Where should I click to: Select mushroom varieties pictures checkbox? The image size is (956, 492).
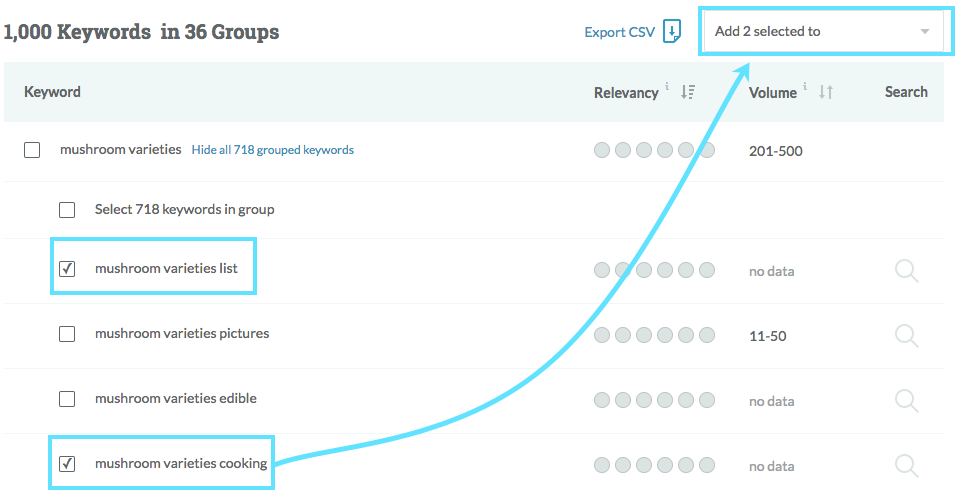pyautogui.click(x=67, y=334)
